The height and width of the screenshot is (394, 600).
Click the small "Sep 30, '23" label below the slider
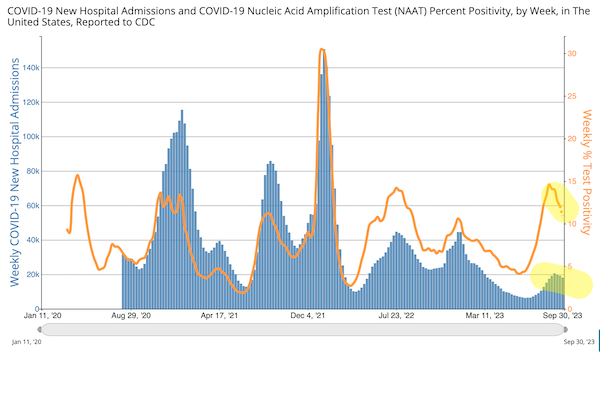coord(579,342)
